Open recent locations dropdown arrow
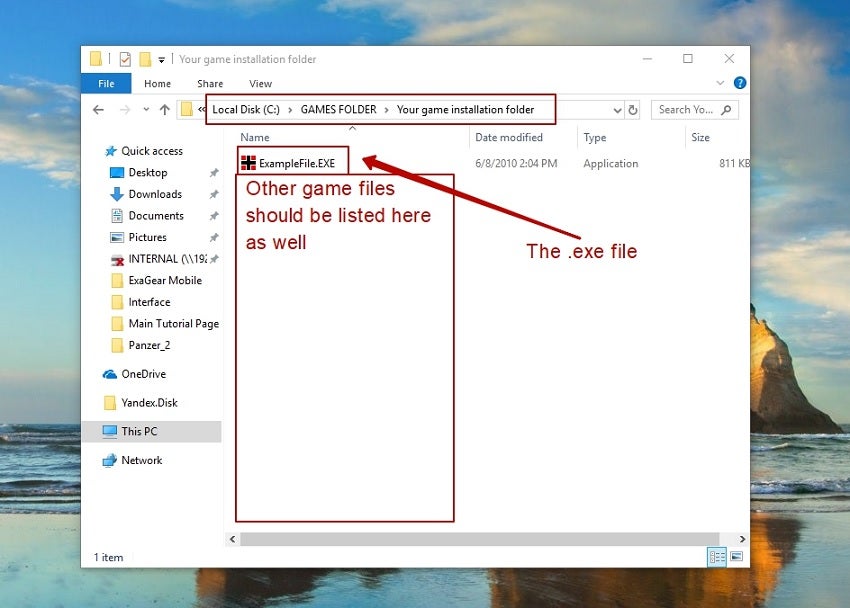The height and width of the screenshot is (608, 850). tap(146, 110)
